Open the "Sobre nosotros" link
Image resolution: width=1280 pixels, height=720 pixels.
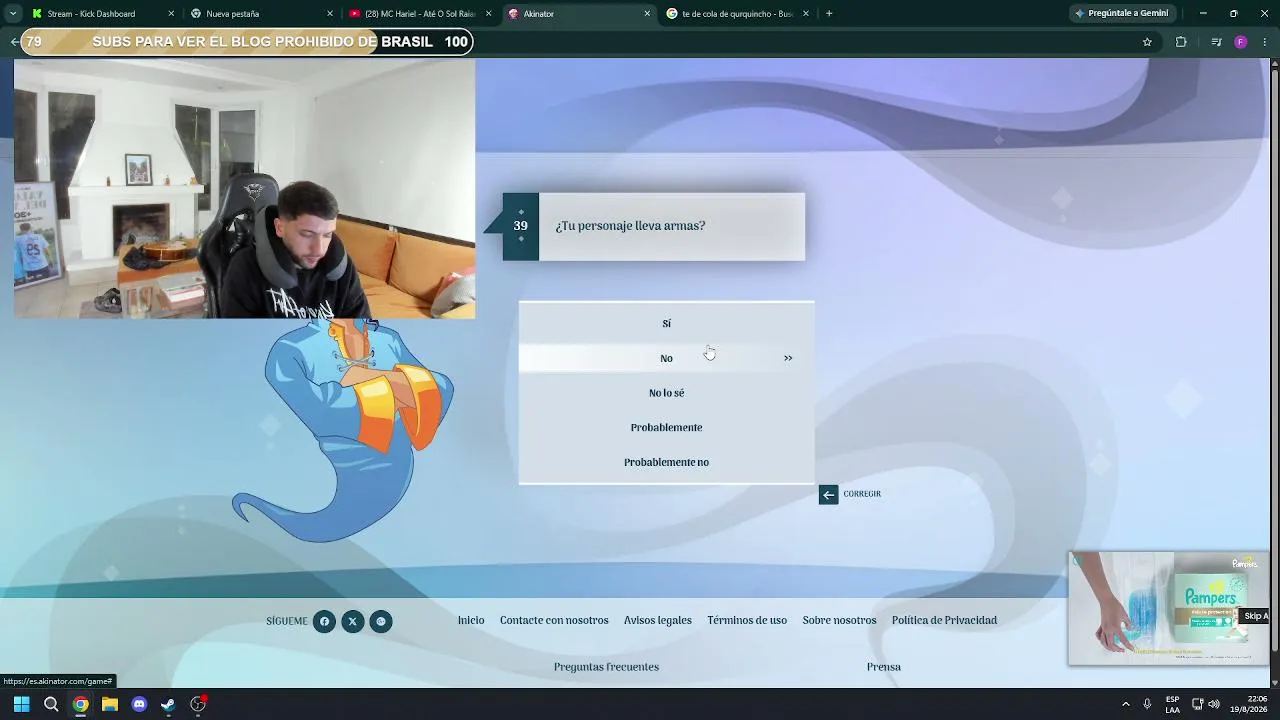(839, 620)
